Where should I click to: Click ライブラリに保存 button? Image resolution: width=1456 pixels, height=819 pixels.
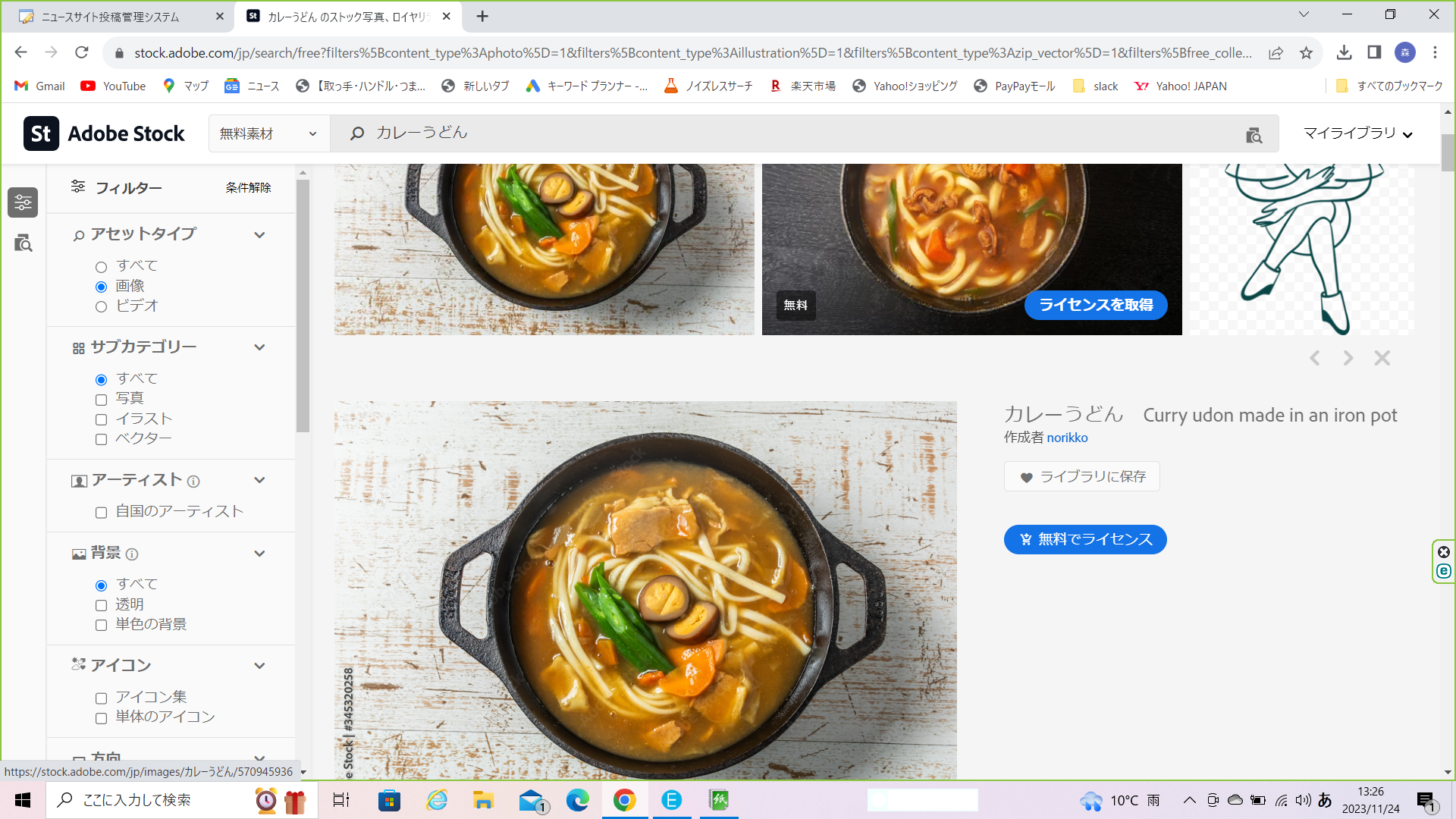point(1082,477)
